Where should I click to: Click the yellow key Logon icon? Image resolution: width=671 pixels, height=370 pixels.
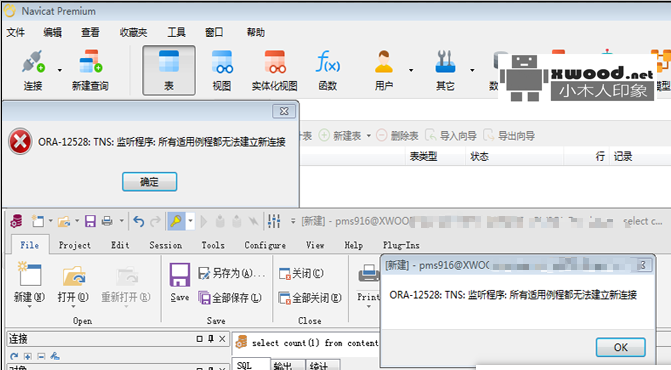[176, 221]
